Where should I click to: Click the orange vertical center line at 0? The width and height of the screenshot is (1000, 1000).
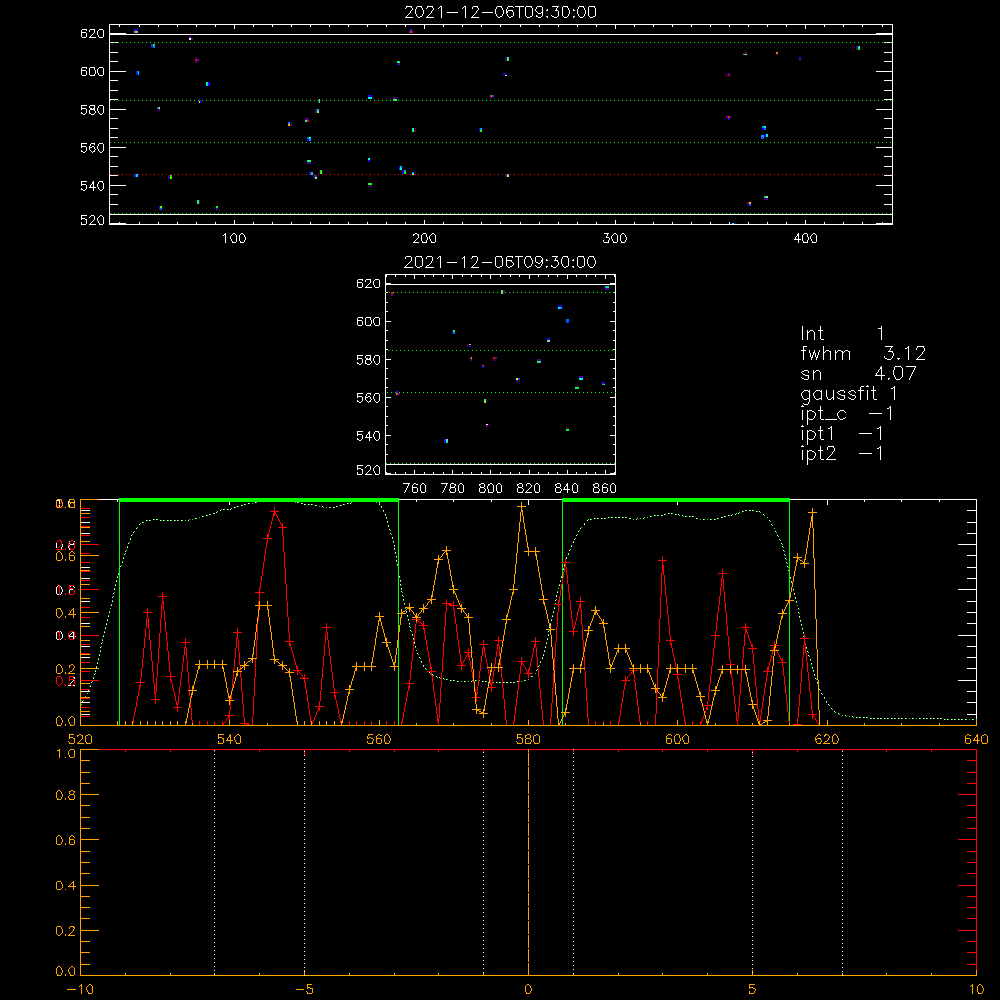[528, 862]
